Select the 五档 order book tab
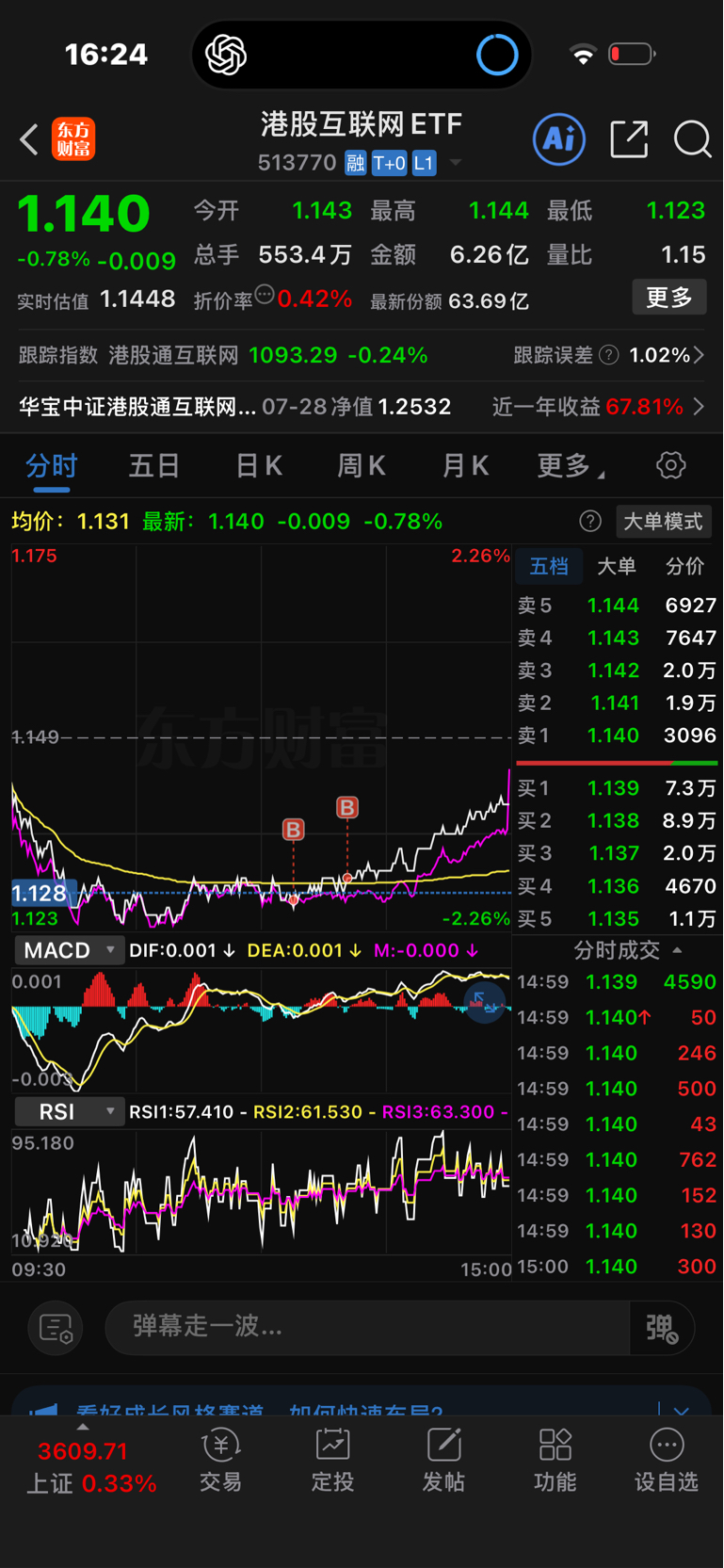 tap(549, 566)
